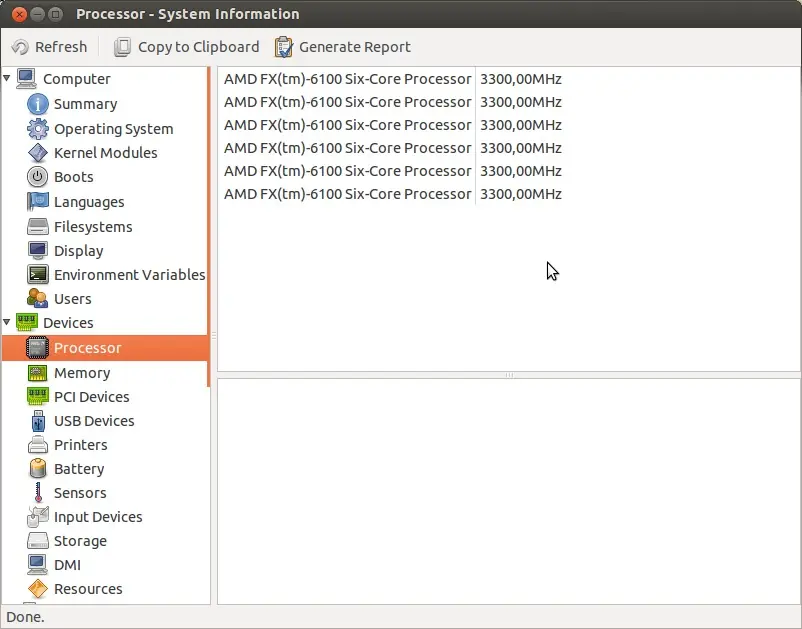
Task: Click the Environment Variables terminal icon
Action: (x=38, y=275)
